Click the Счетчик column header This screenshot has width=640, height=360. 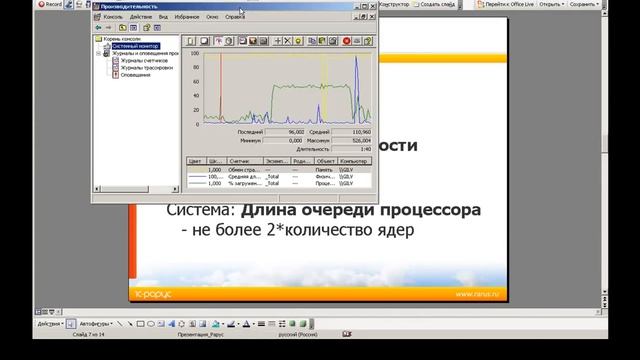click(244, 161)
